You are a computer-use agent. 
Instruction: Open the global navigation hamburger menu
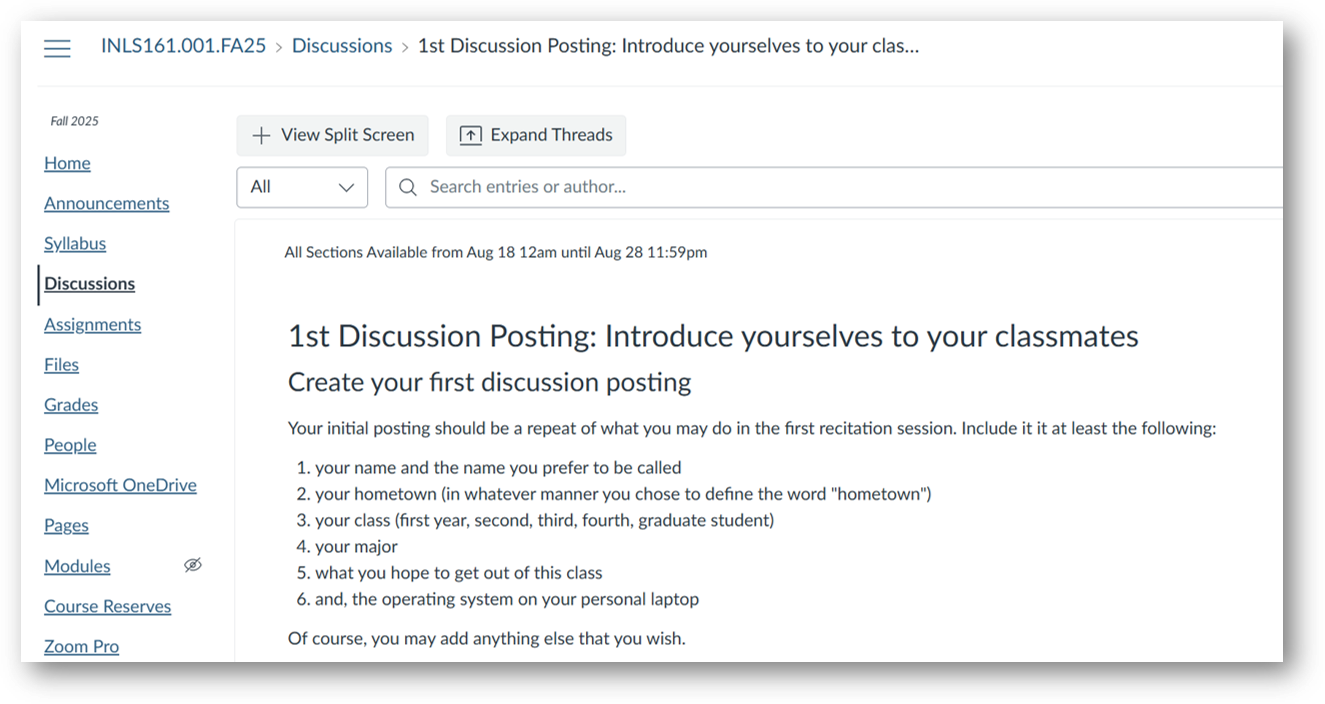(x=57, y=47)
